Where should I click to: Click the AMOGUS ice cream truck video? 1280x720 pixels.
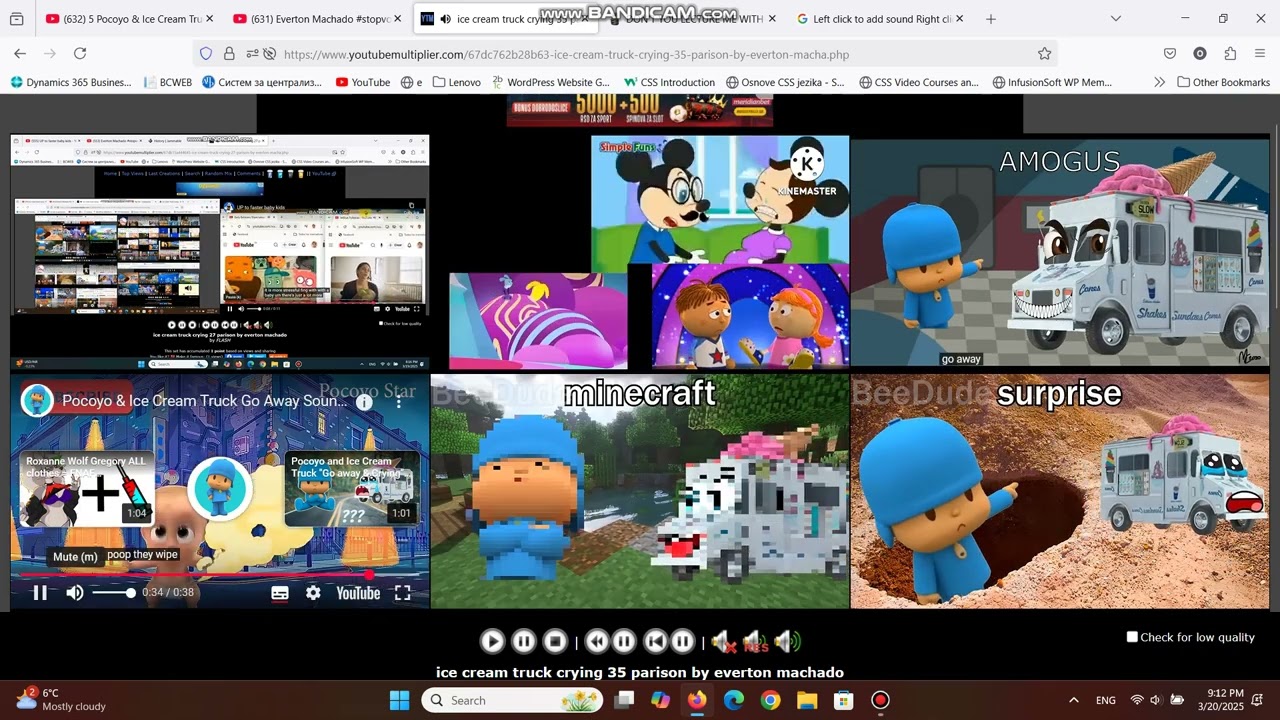point(1060,252)
